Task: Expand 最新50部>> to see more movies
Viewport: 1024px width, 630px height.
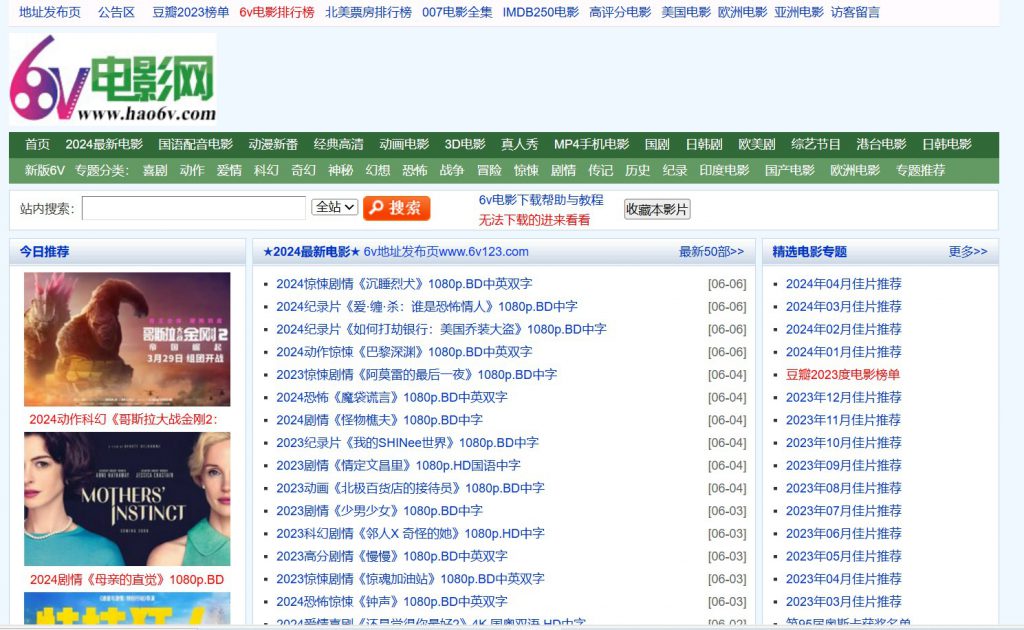Action: (x=711, y=252)
